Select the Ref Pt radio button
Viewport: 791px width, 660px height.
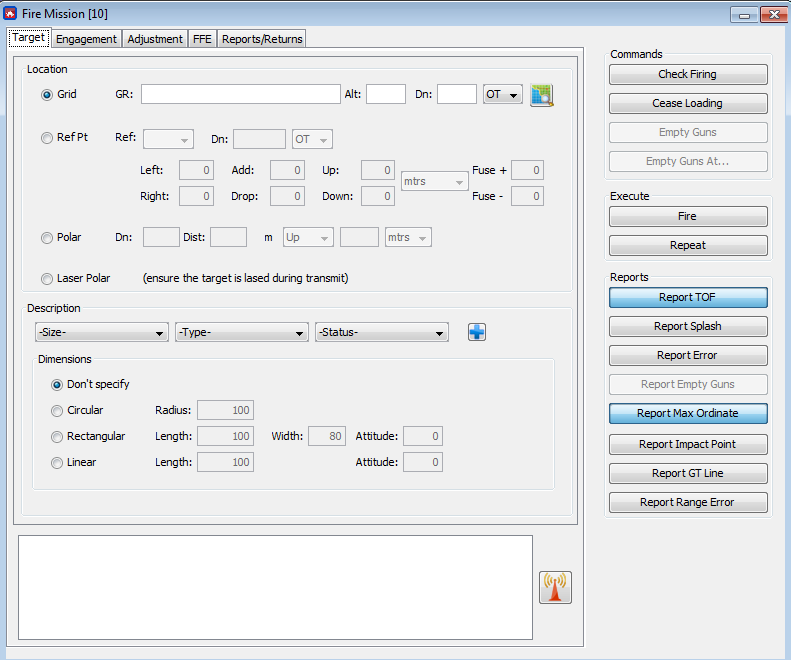tap(47, 138)
